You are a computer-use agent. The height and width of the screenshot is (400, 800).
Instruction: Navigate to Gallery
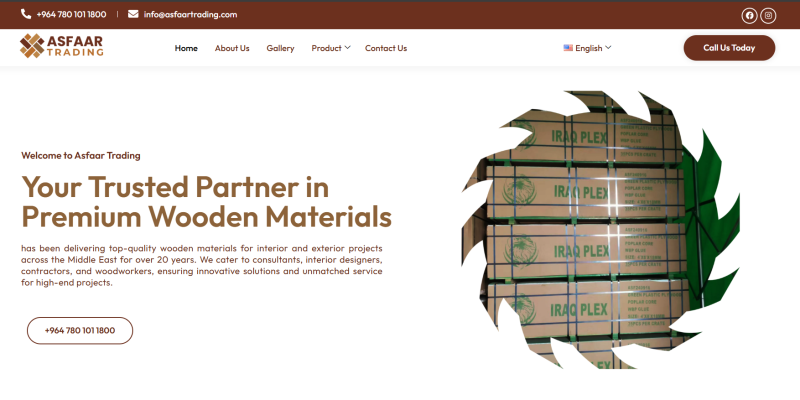tap(280, 48)
